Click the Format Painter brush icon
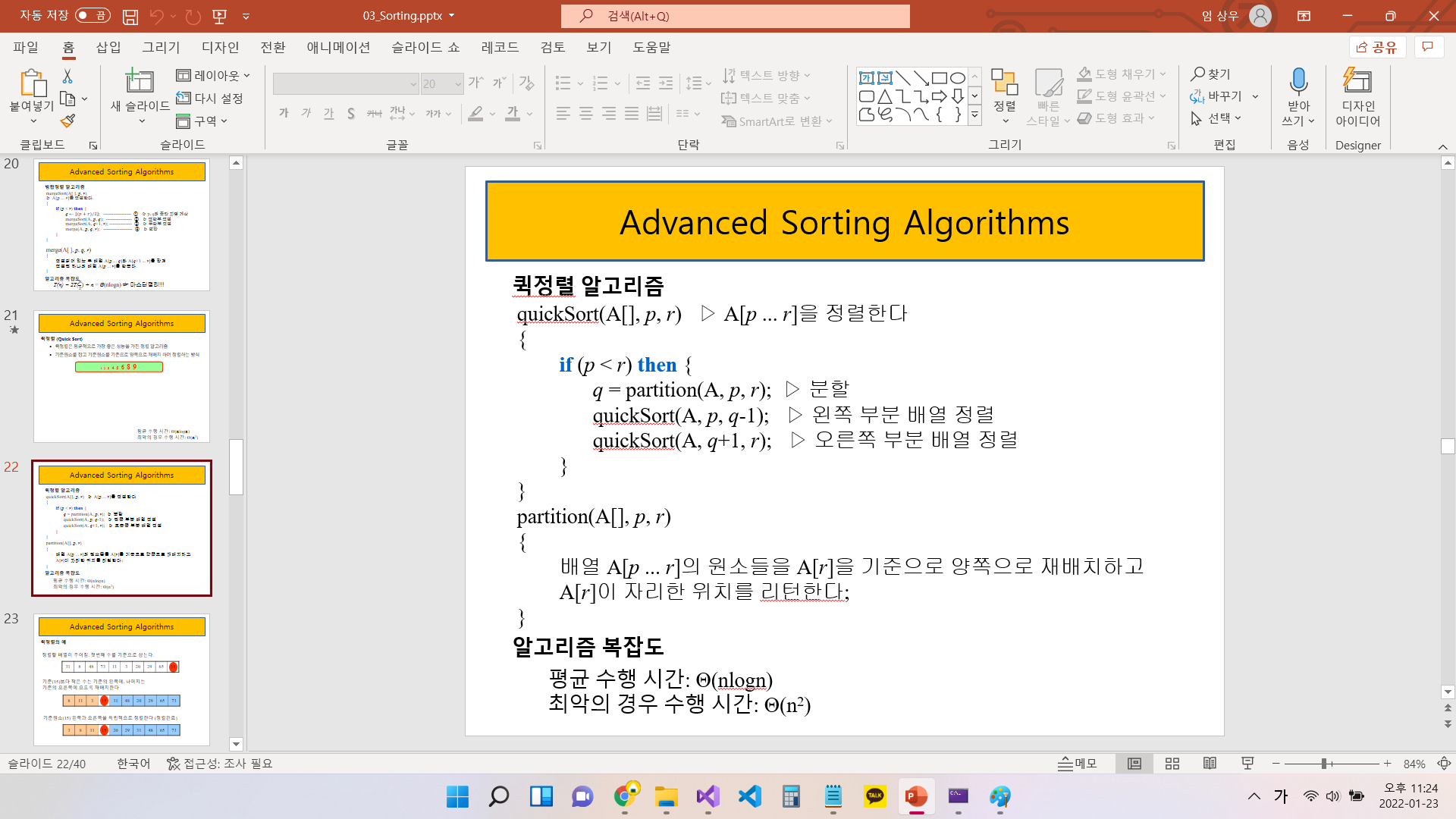1456x819 pixels. pyautogui.click(x=68, y=121)
